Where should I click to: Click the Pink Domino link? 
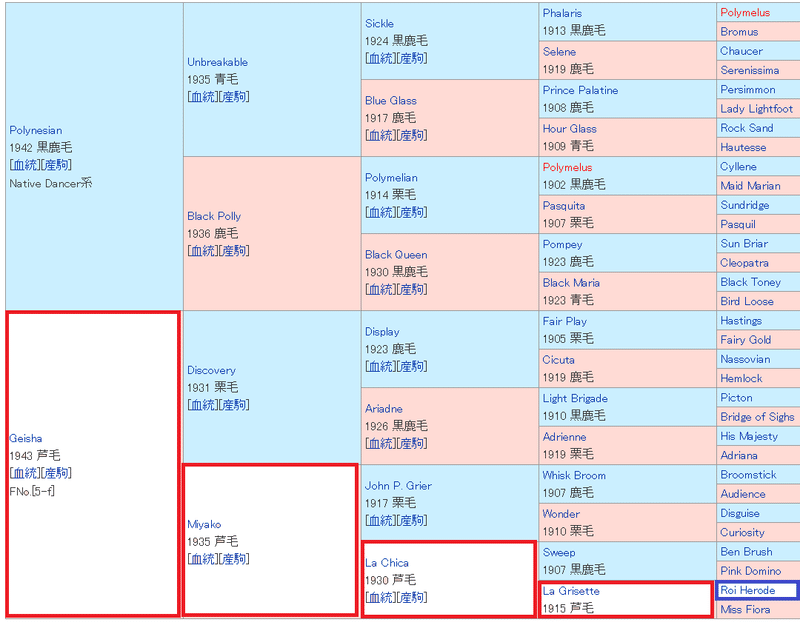pos(751,571)
